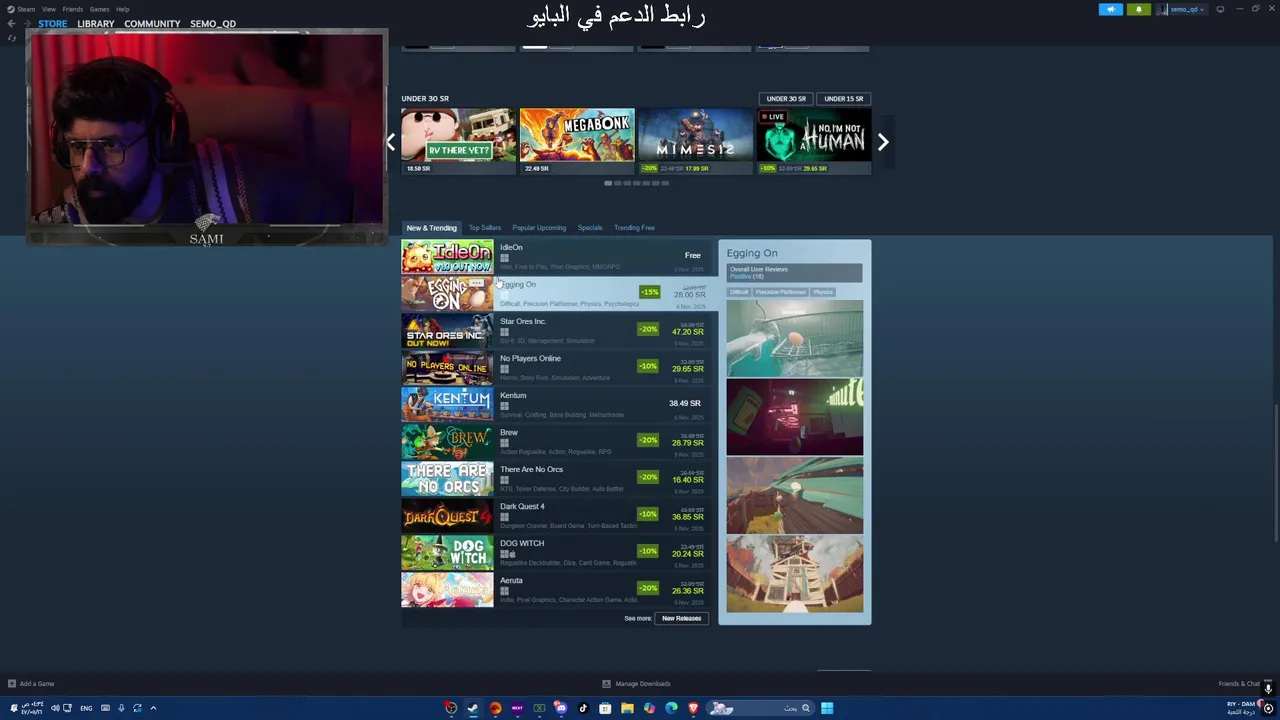Select the Specials tab
Screen dimensions: 1280x720
(590, 227)
